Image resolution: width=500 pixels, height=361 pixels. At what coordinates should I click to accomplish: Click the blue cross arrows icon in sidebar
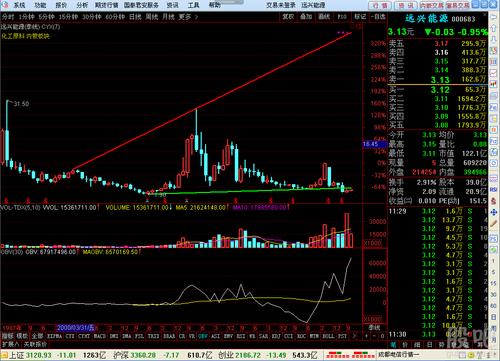[494, 212]
